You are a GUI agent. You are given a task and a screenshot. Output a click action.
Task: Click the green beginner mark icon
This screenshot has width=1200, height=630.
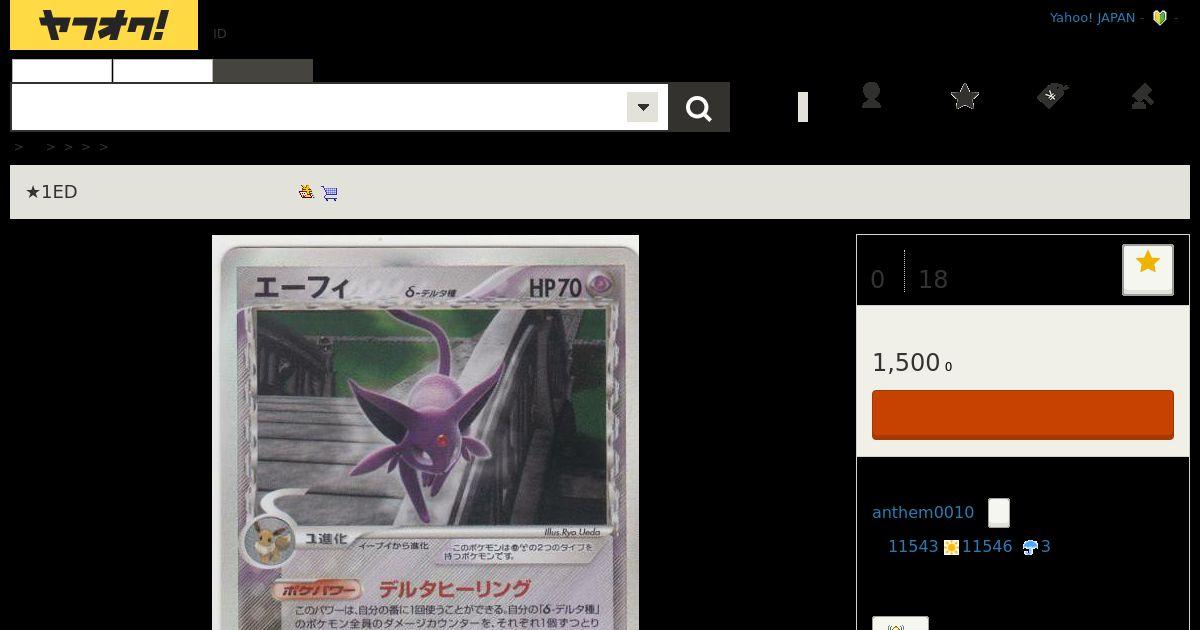[1160, 17]
